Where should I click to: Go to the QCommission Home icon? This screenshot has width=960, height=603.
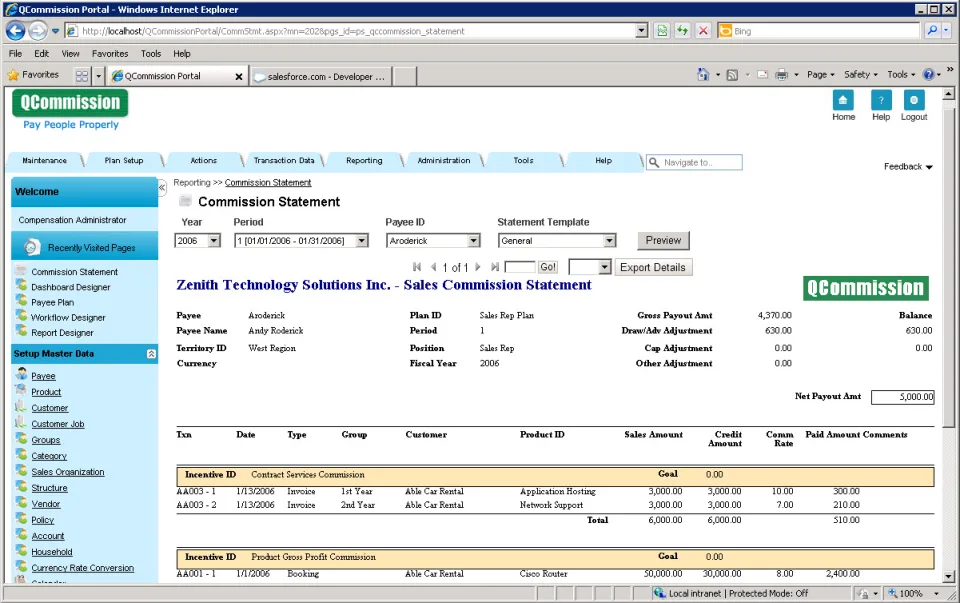click(x=842, y=100)
